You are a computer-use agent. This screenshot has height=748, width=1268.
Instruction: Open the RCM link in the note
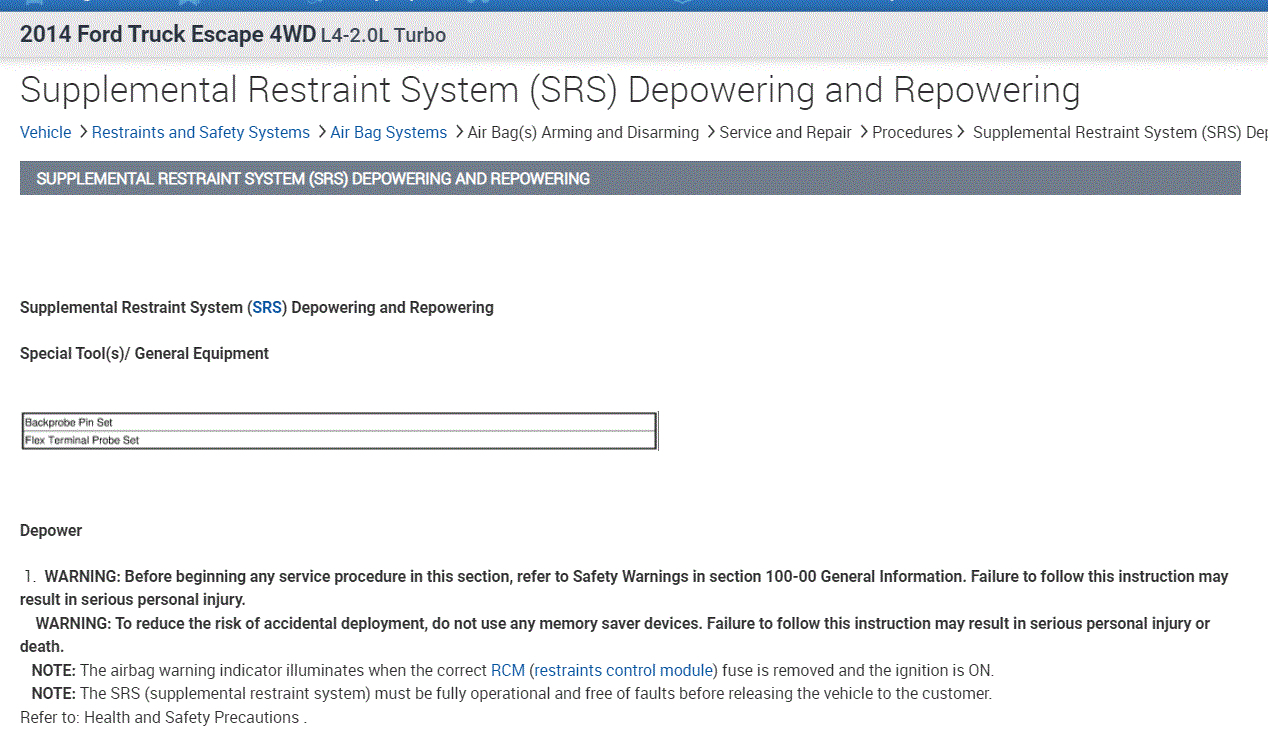click(x=508, y=670)
